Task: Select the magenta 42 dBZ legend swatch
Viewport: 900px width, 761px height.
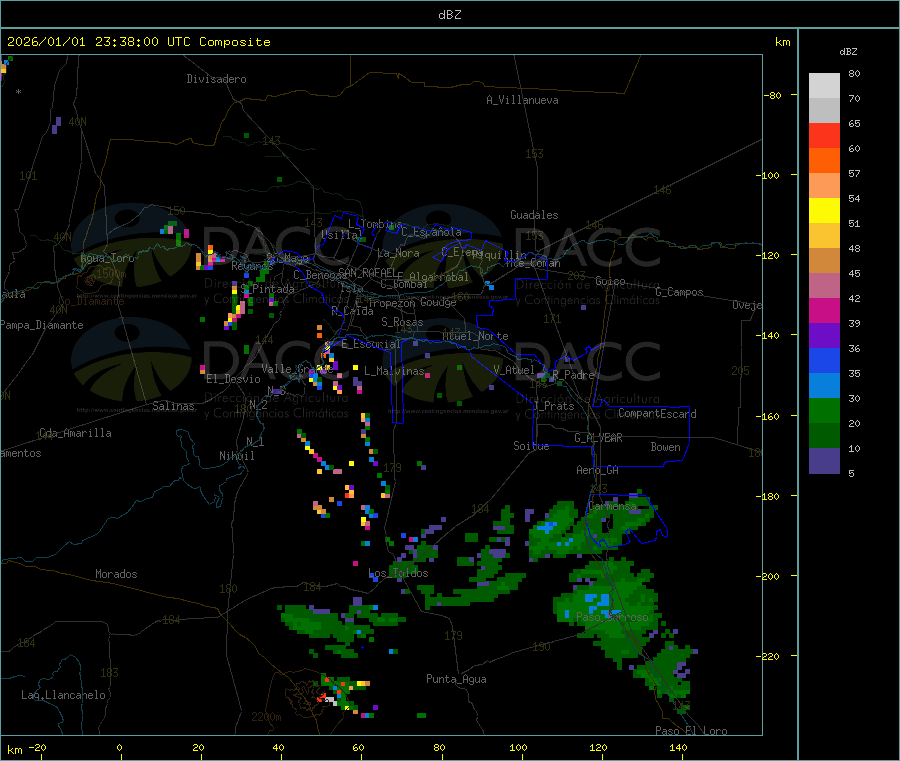Action: coord(824,310)
